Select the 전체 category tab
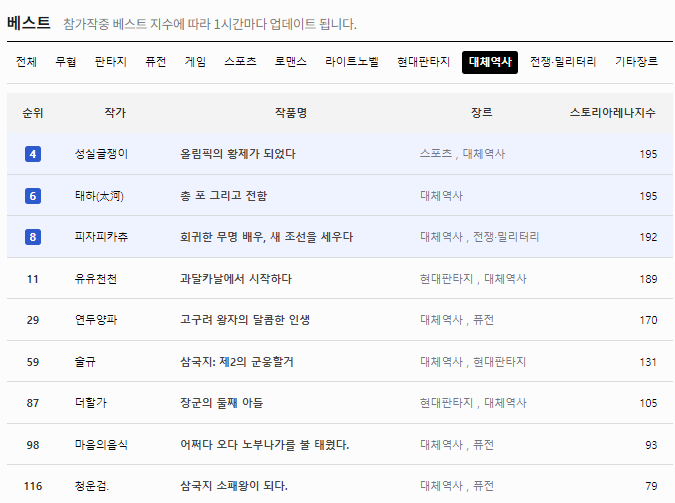This screenshot has height=503, width=675. 27,62
